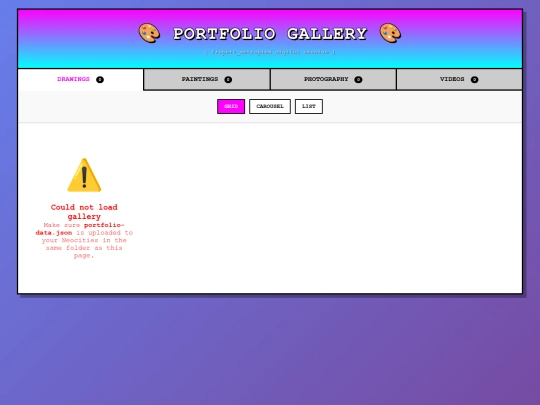Click the subtitle under the gallery title

point(270,52)
